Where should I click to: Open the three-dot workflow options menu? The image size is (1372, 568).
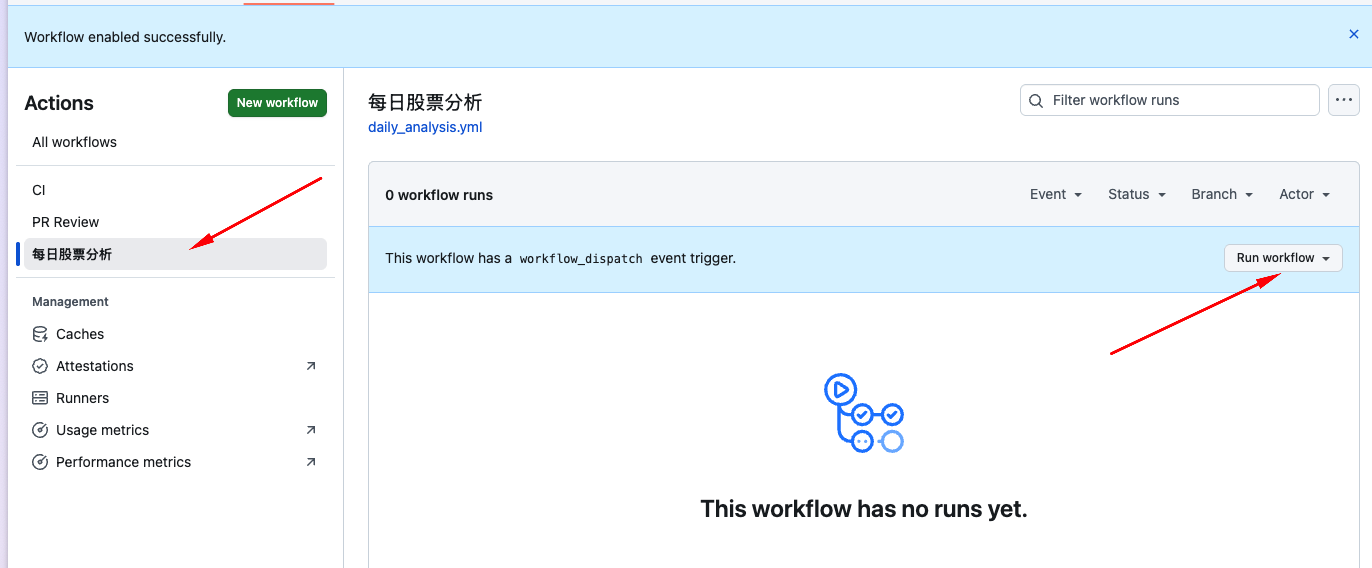[1344, 100]
